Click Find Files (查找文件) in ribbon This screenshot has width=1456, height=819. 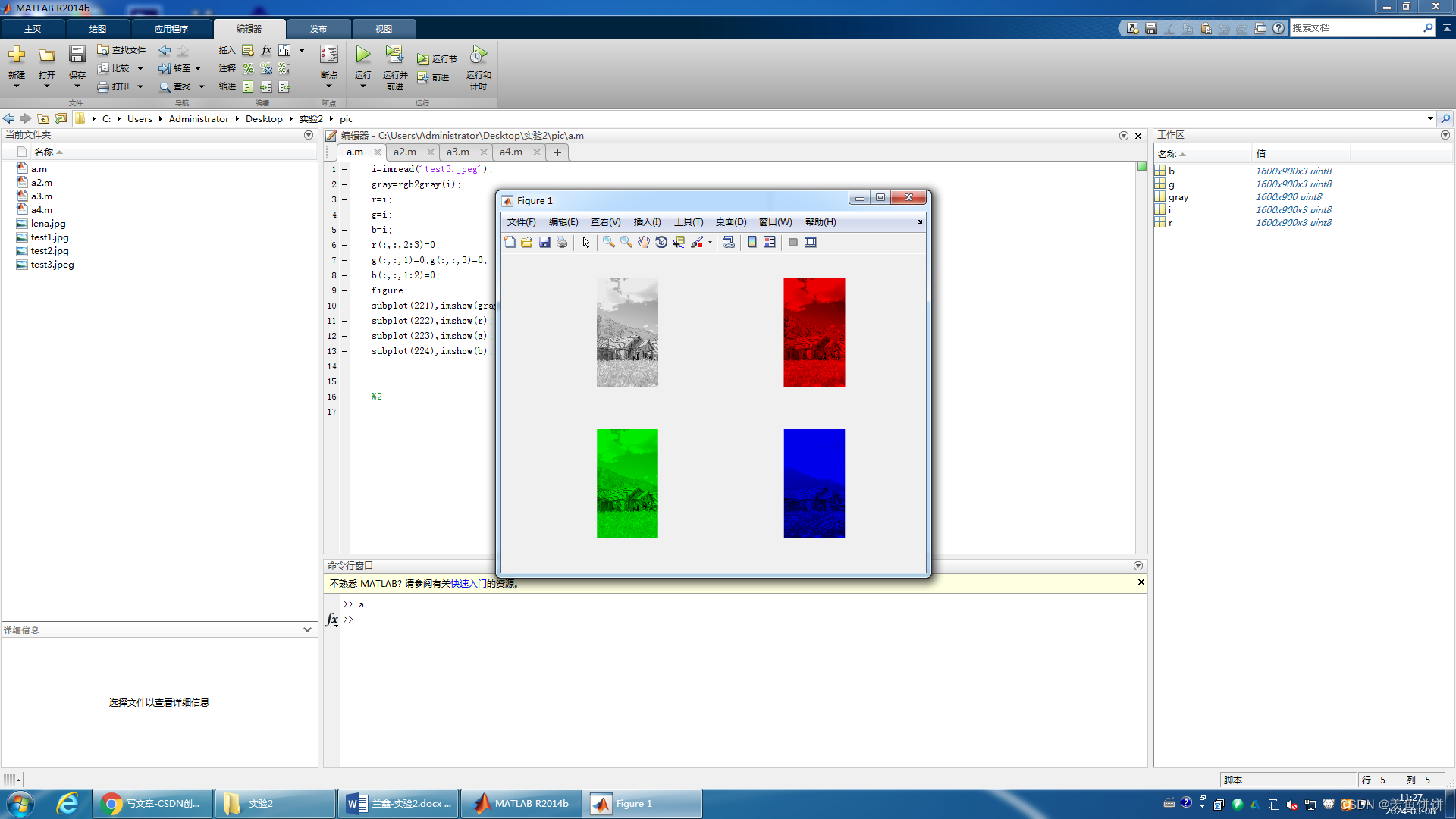[121, 50]
